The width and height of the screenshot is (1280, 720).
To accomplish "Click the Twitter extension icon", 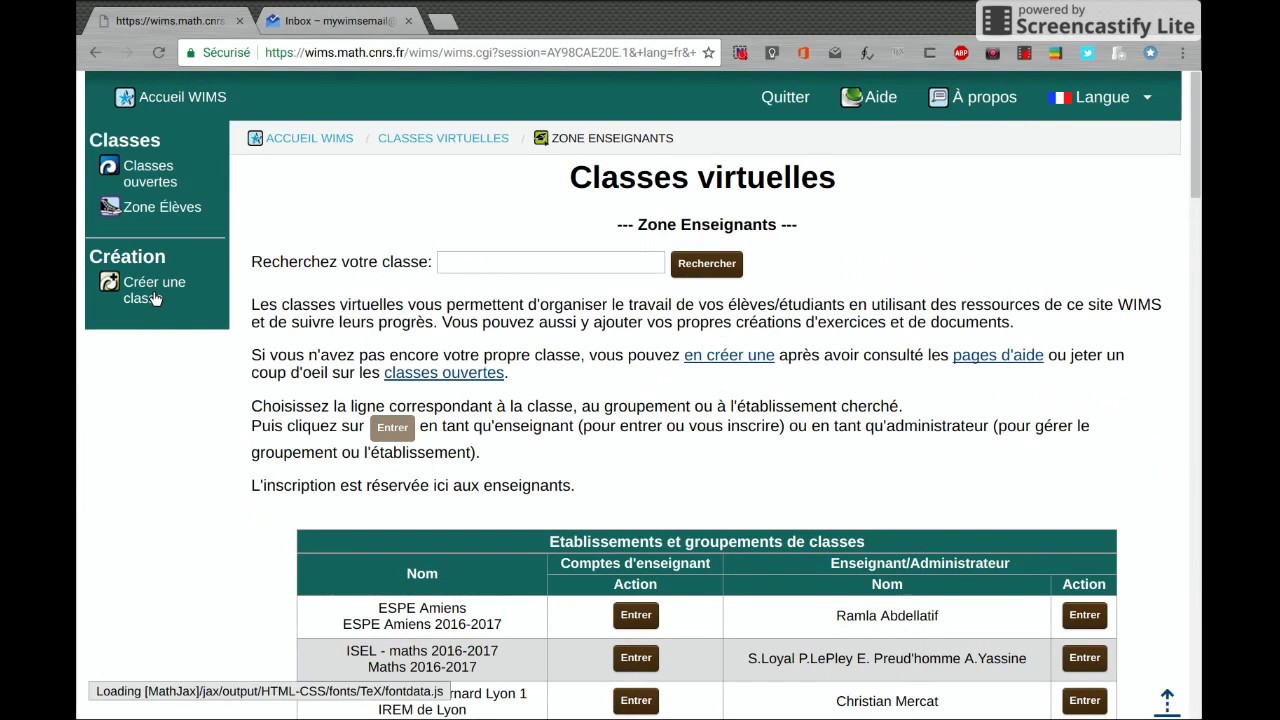I will (1087, 53).
